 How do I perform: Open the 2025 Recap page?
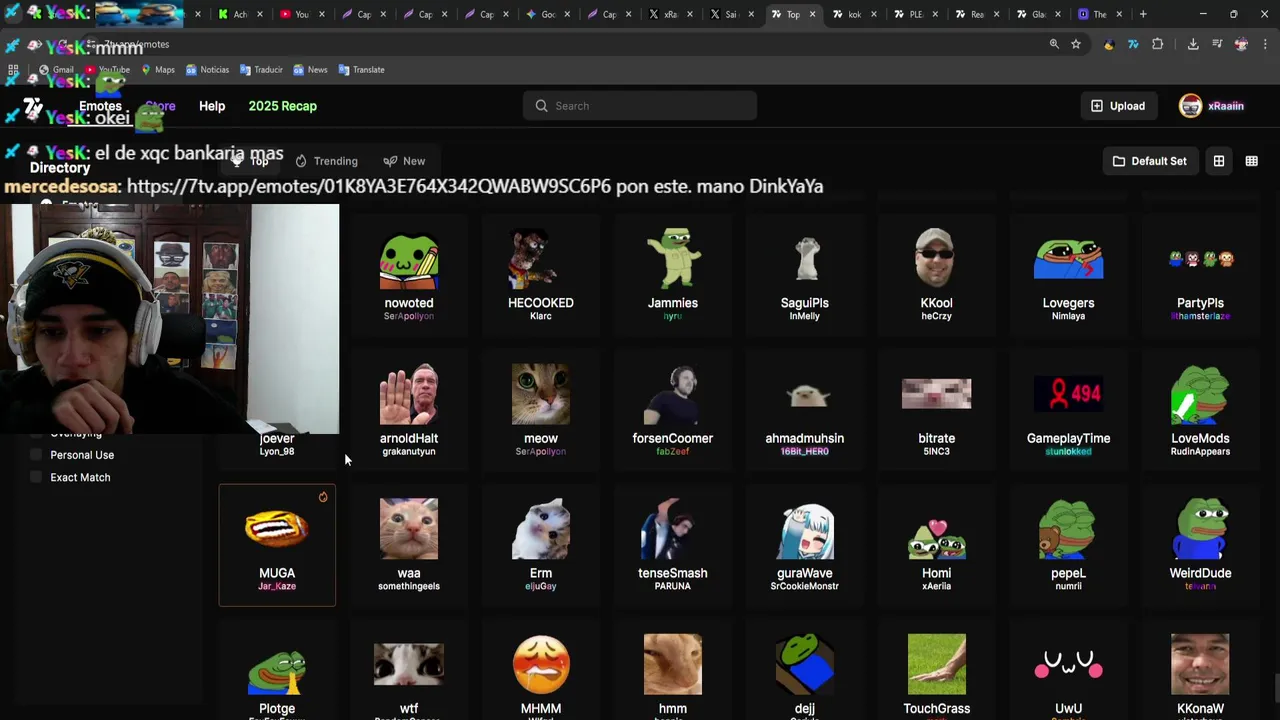coord(282,106)
